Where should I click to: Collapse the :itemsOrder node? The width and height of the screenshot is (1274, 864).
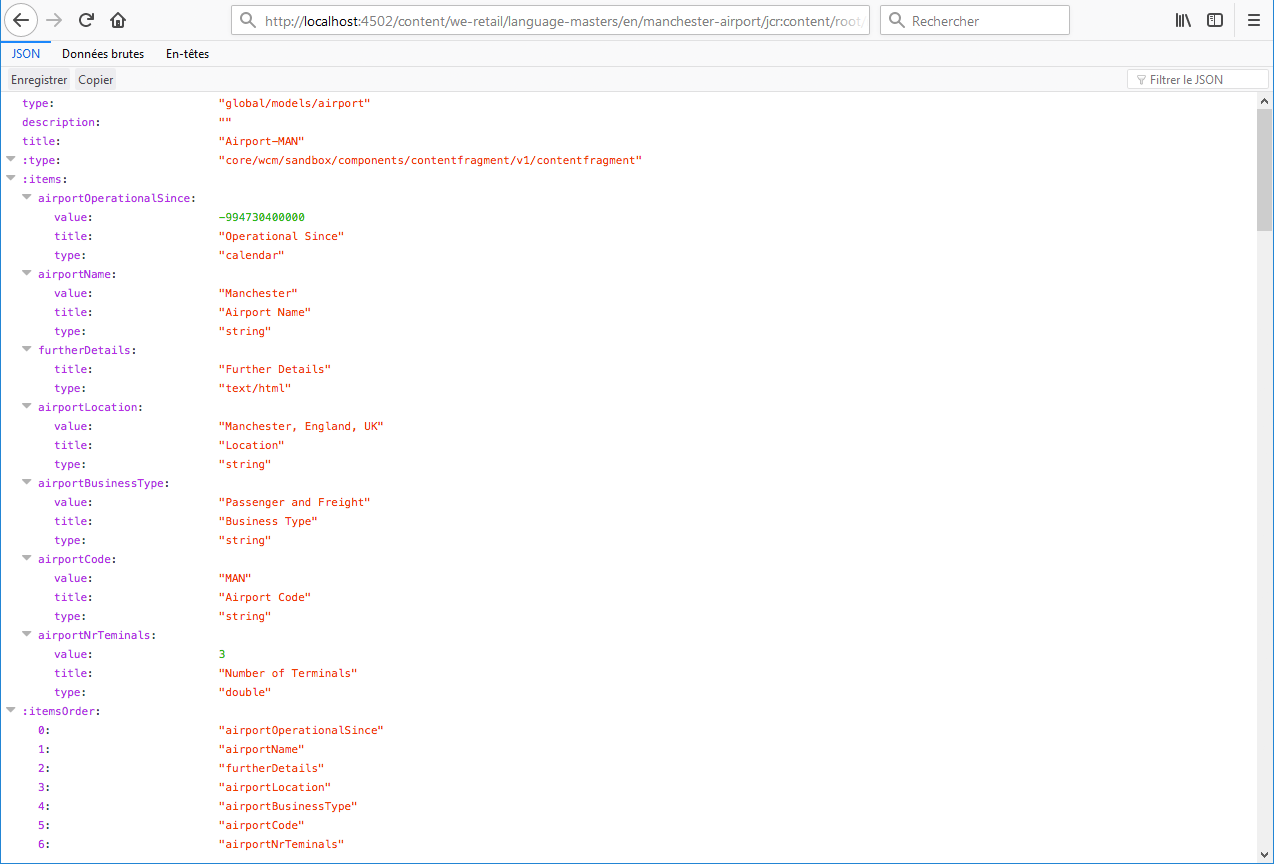(11, 711)
